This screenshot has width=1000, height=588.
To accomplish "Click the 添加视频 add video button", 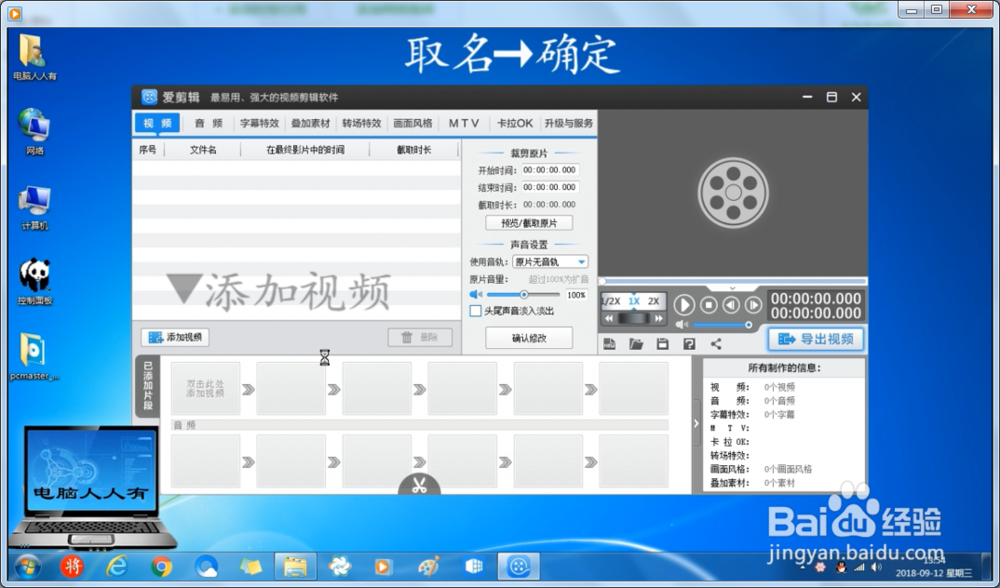I will [x=175, y=337].
